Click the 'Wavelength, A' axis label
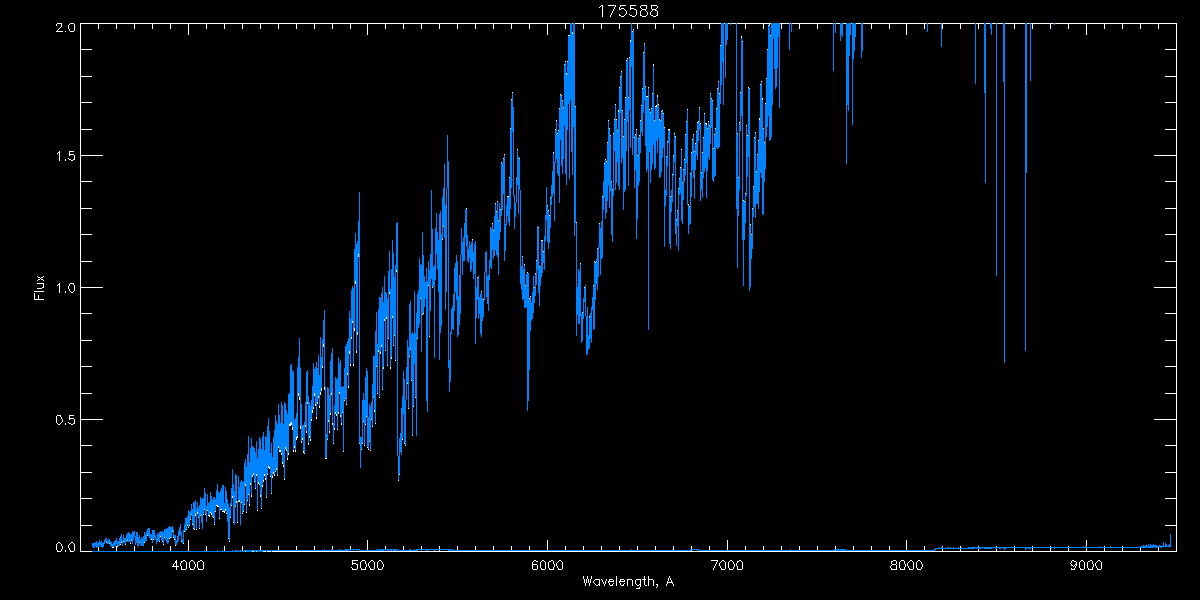Viewport: 1200px width, 600px height. click(x=628, y=581)
